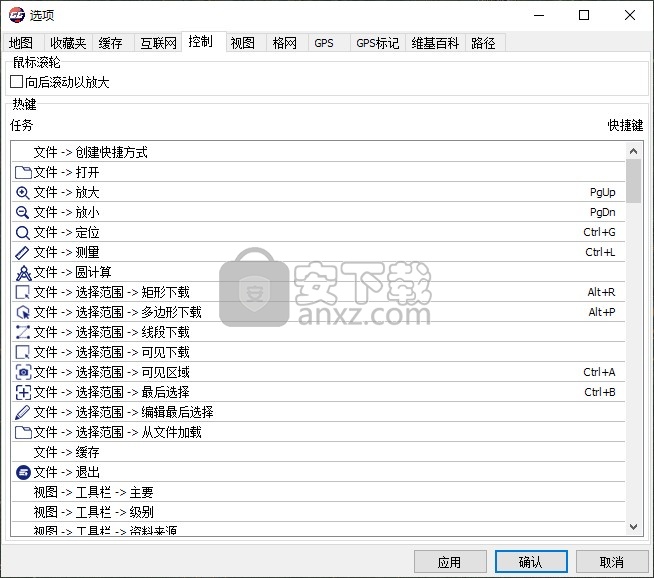Viewport: 654px width, 578px height.
Task: Select the row 文件 -> 创建快捷方式
Action: click(x=318, y=152)
